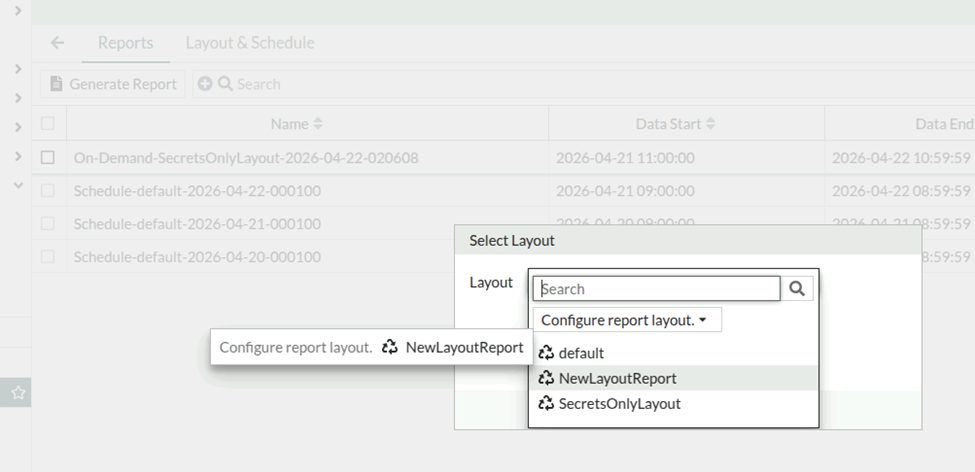
Task: Click the document icon on Generate Report
Action: (x=56, y=84)
